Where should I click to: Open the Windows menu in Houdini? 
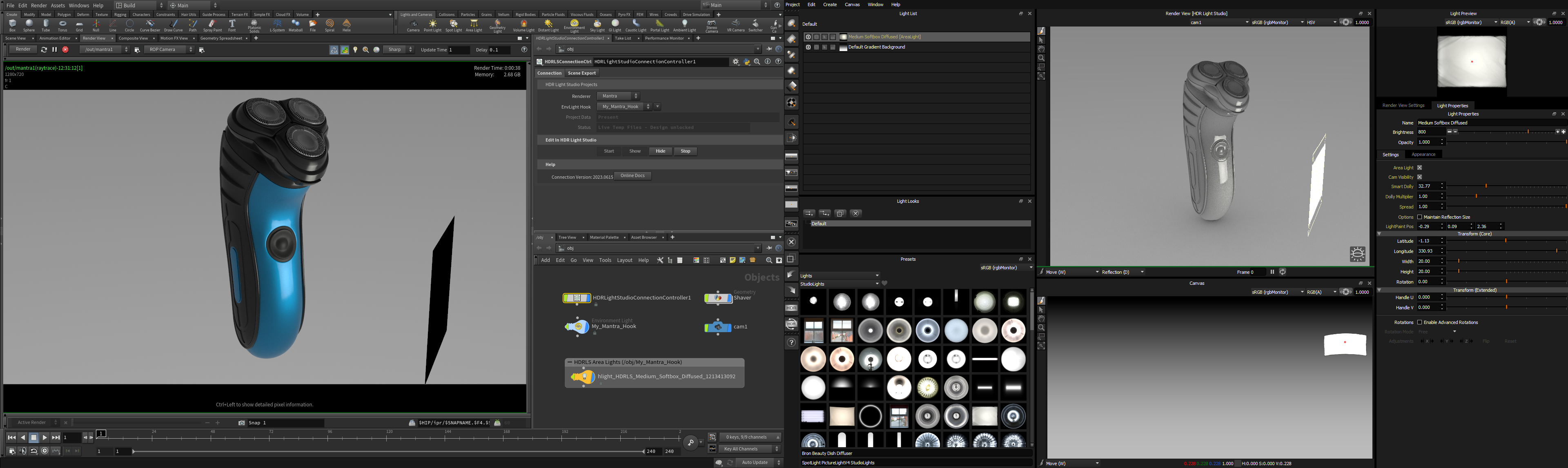79,5
